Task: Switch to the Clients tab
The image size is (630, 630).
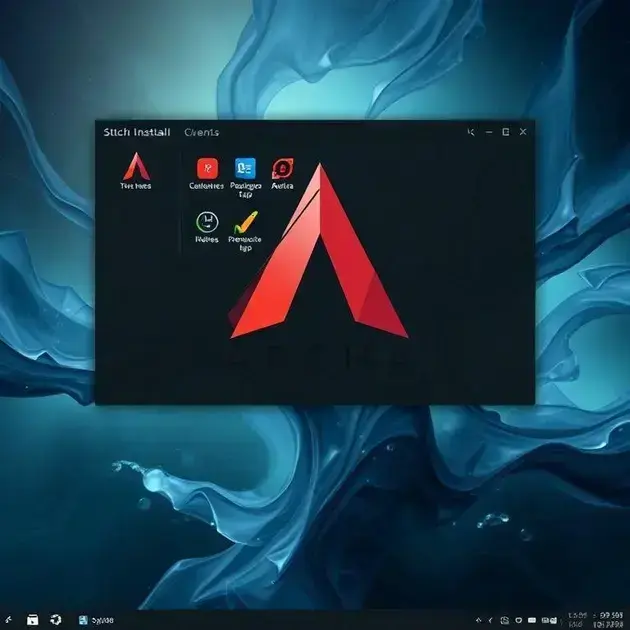Action: tap(202, 132)
